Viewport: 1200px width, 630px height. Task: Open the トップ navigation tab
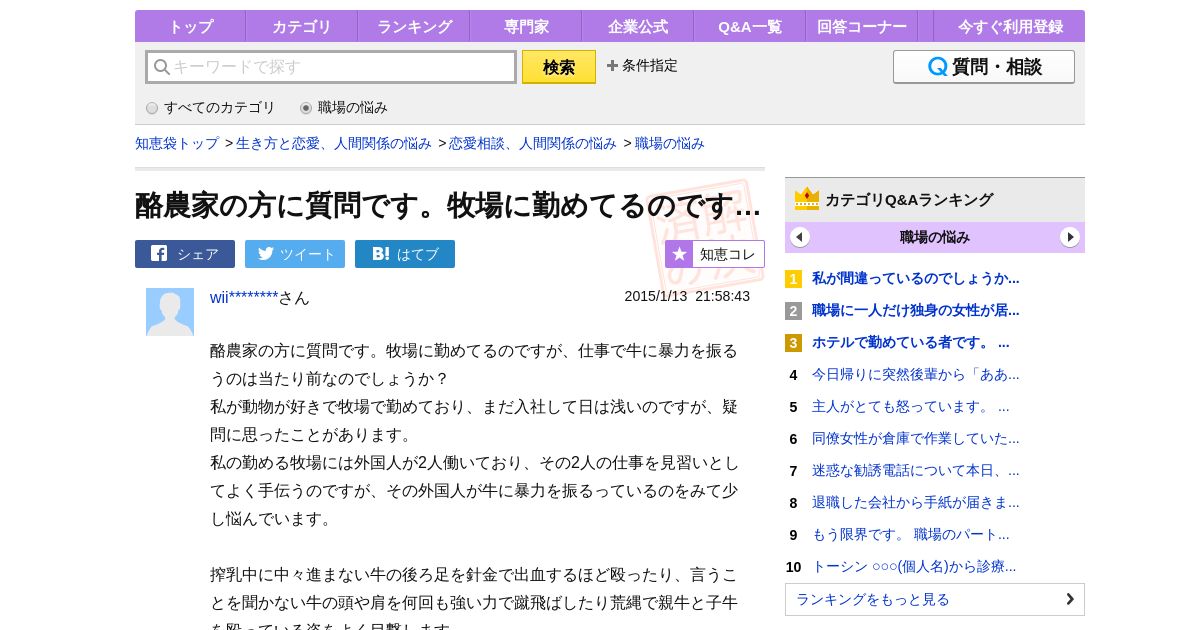pyautogui.click(x=190, y=27)
